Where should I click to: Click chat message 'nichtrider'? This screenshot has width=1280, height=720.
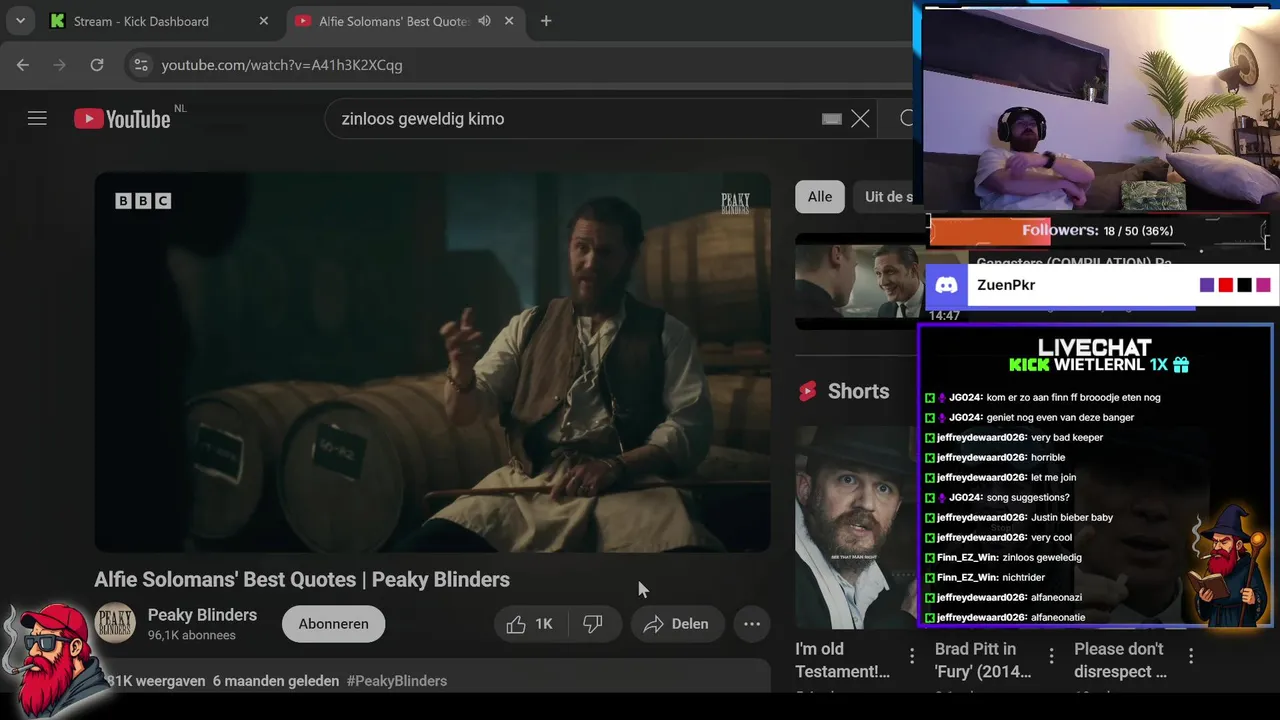click(1023, 577)
